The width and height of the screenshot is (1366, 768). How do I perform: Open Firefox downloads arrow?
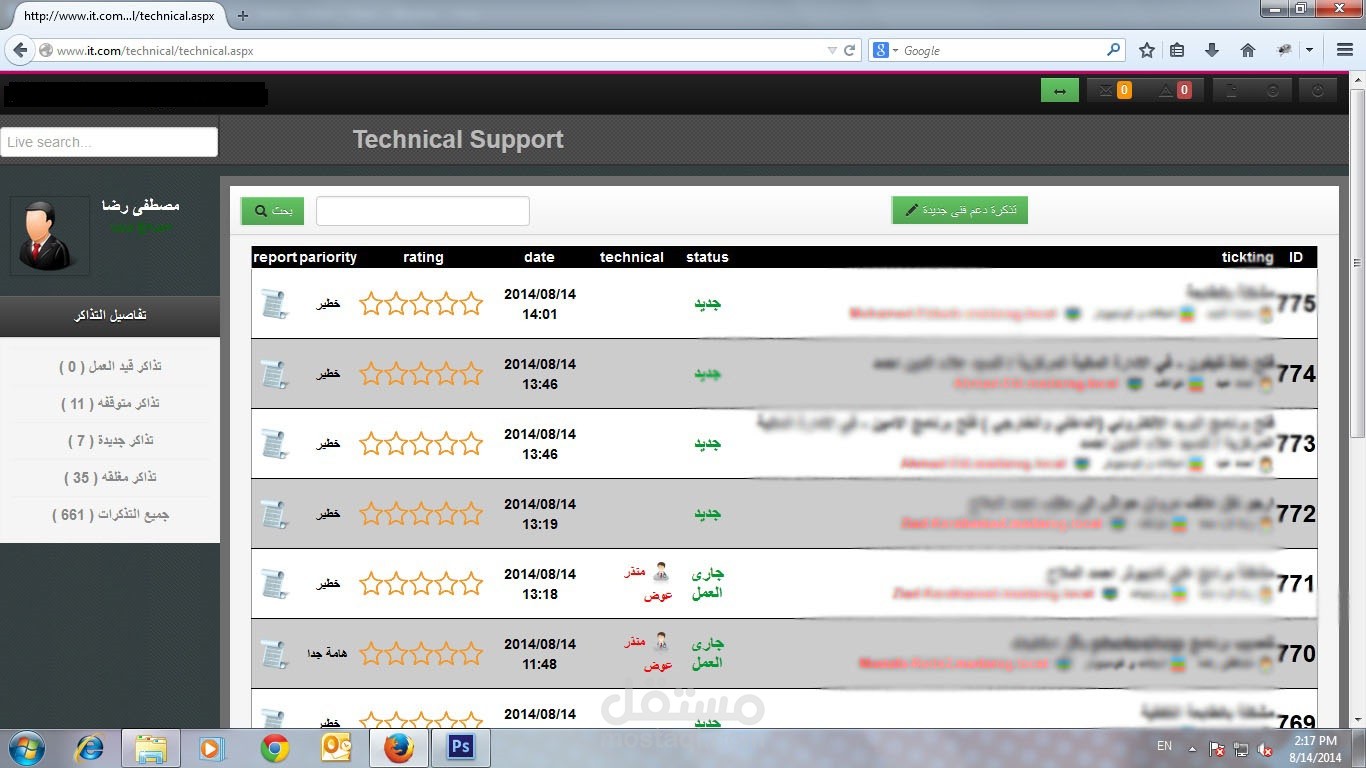[1212, 50]
